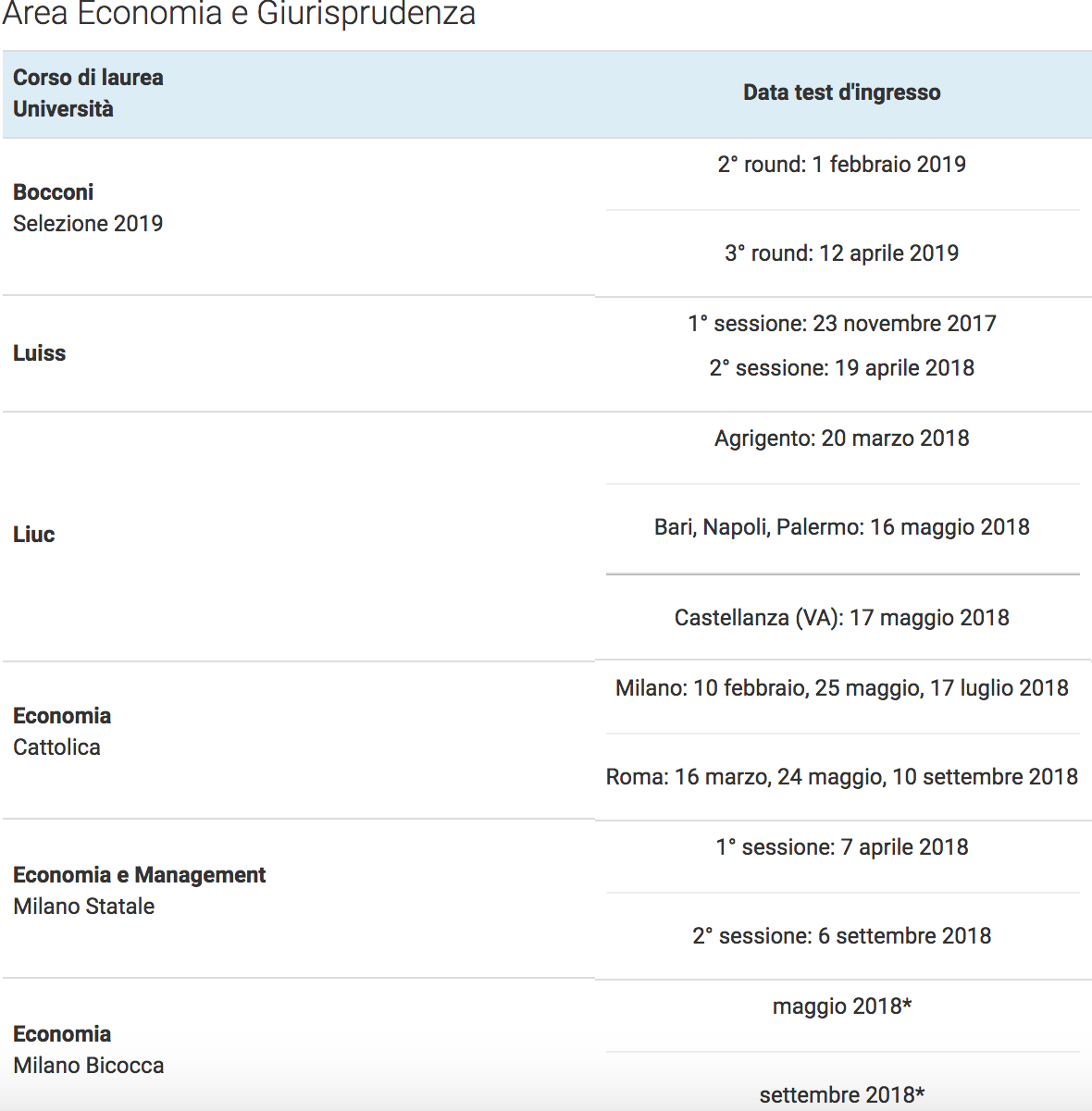Image resolution: width=1092 pixels, height=1111 pixels.
Task: Click the 'Area Economia e Giurisprudenza' heading
Action: (x=239, y=13)
